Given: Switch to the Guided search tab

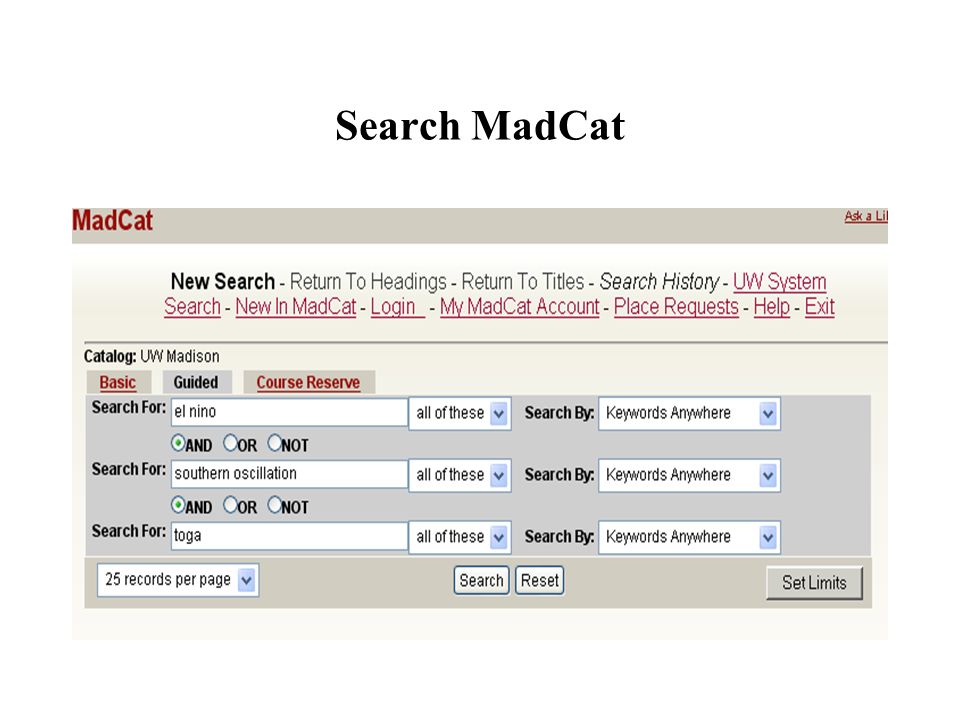Looking at the screenshot, I should [196, 383].
